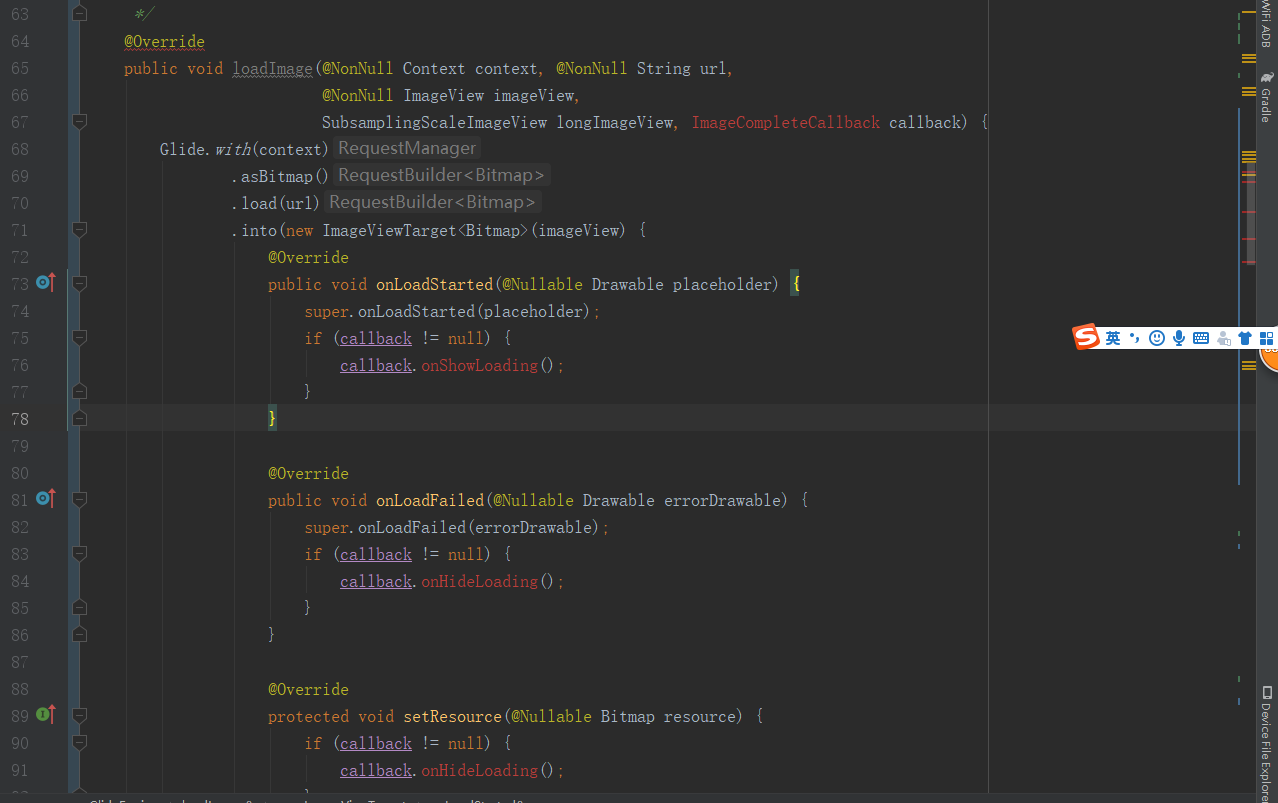
Task: Click the Gradle elephant icon
Action: click(1267, 77)
